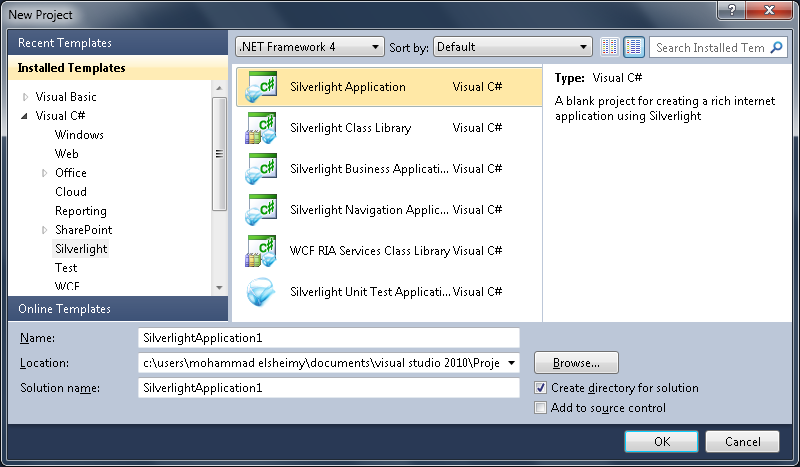Image resolution: width=800 pixels, height=467 pixels.
Task: Open the .NET Framework 4 dropdown
Action: coord(309,47)
